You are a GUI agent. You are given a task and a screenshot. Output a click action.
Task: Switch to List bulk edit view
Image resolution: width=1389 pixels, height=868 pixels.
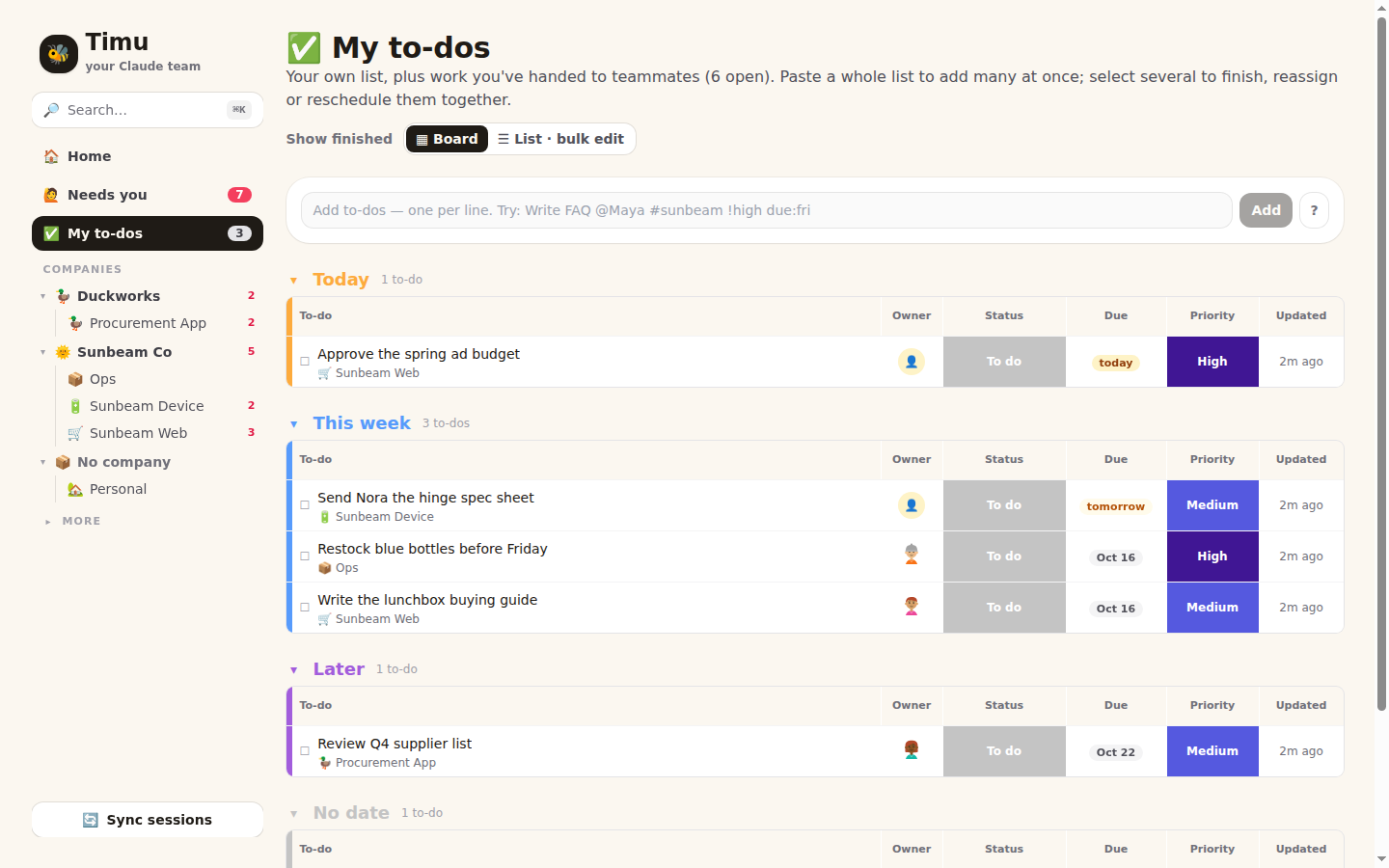coord(561,139)
